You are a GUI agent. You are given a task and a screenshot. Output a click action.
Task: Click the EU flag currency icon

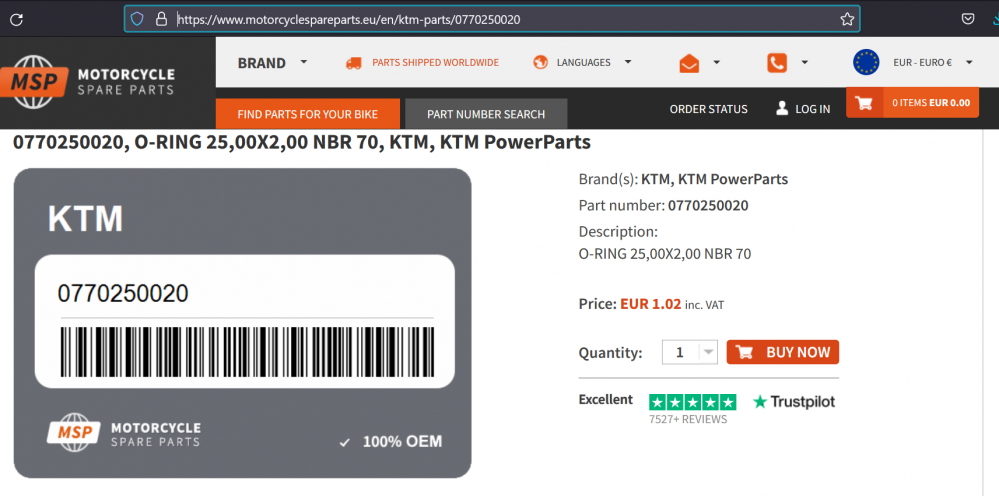point(866,62)
